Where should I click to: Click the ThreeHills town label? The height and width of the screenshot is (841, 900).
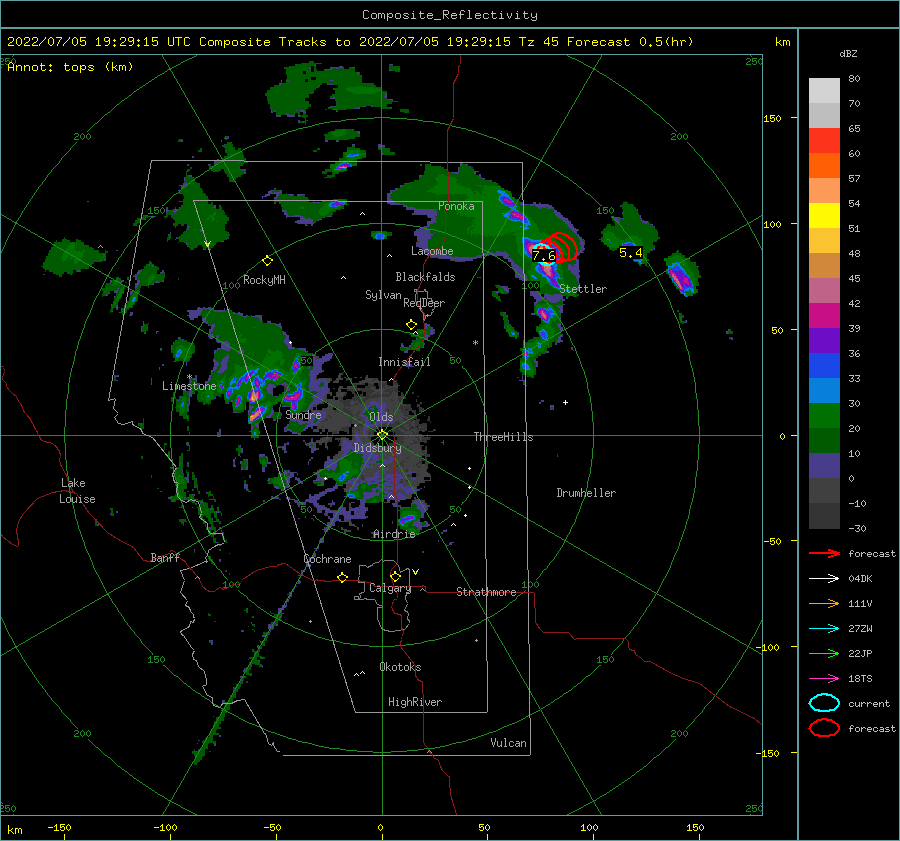[x=503, y=437]
